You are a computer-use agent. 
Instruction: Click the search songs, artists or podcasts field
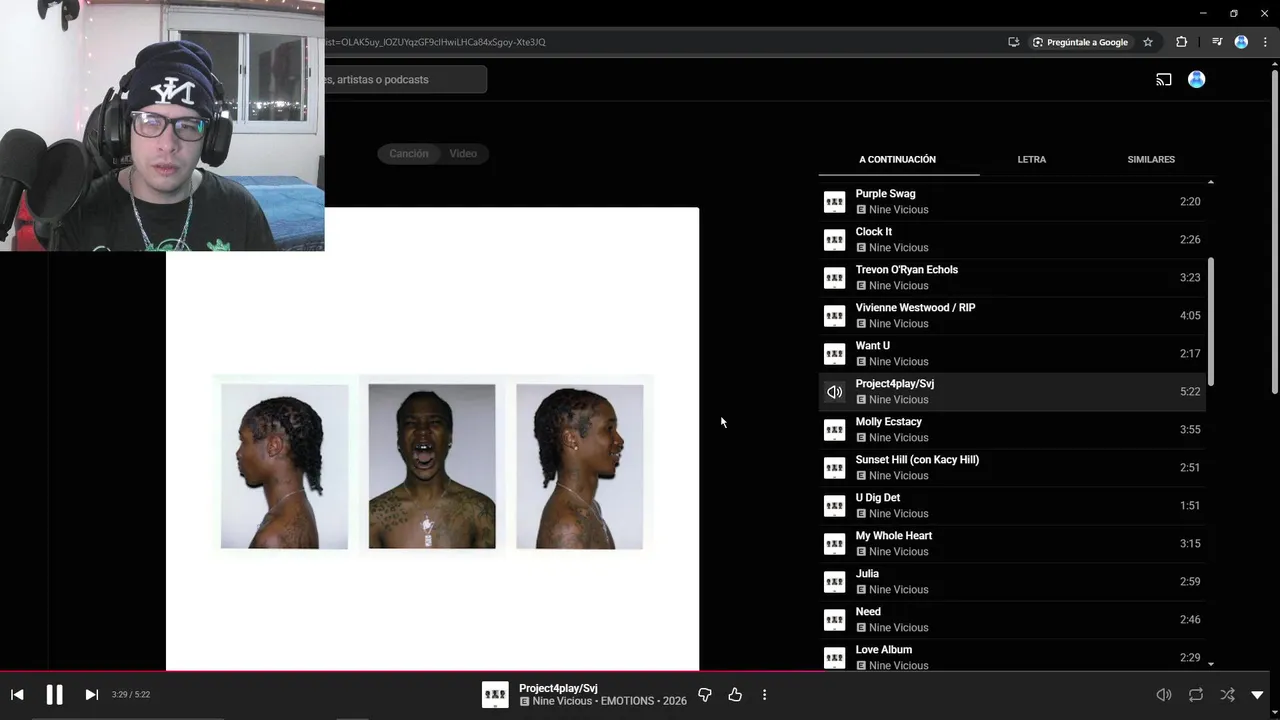click(405, 79)
